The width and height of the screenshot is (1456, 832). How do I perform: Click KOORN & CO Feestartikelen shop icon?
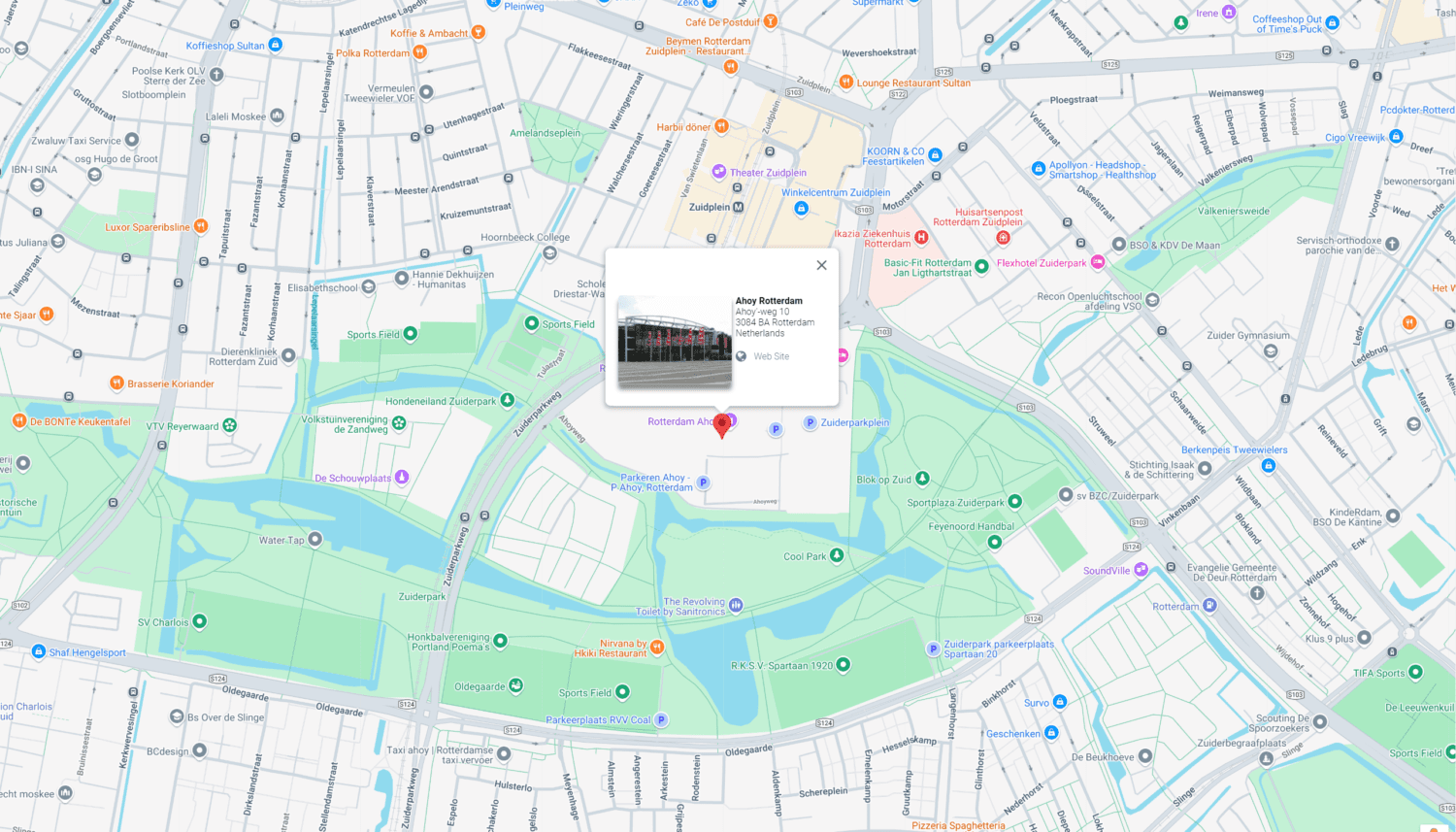[935, 155]
